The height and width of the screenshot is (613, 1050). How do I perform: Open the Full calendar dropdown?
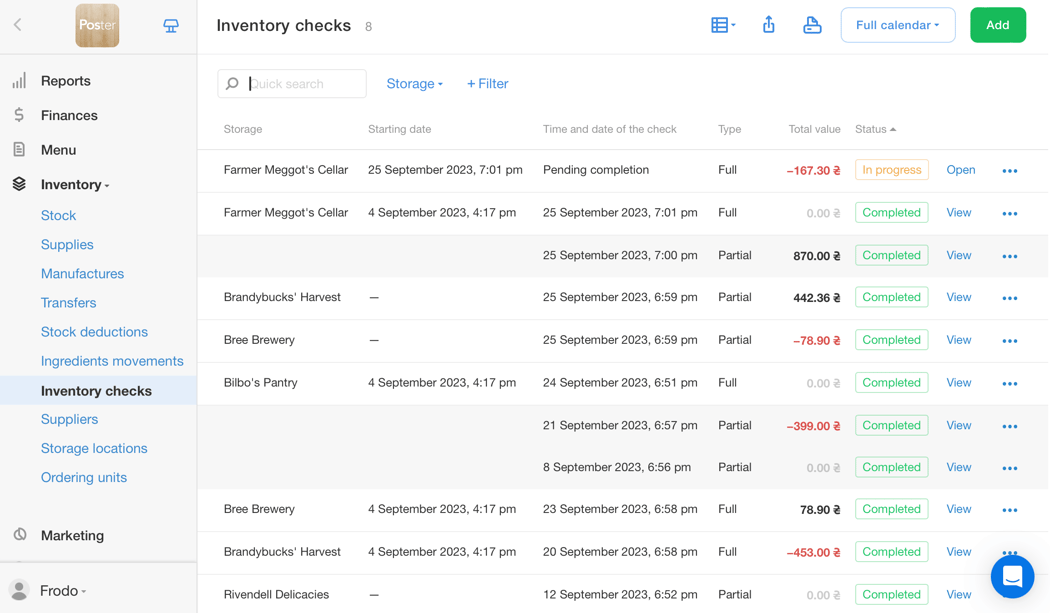[x=897, y=25]
